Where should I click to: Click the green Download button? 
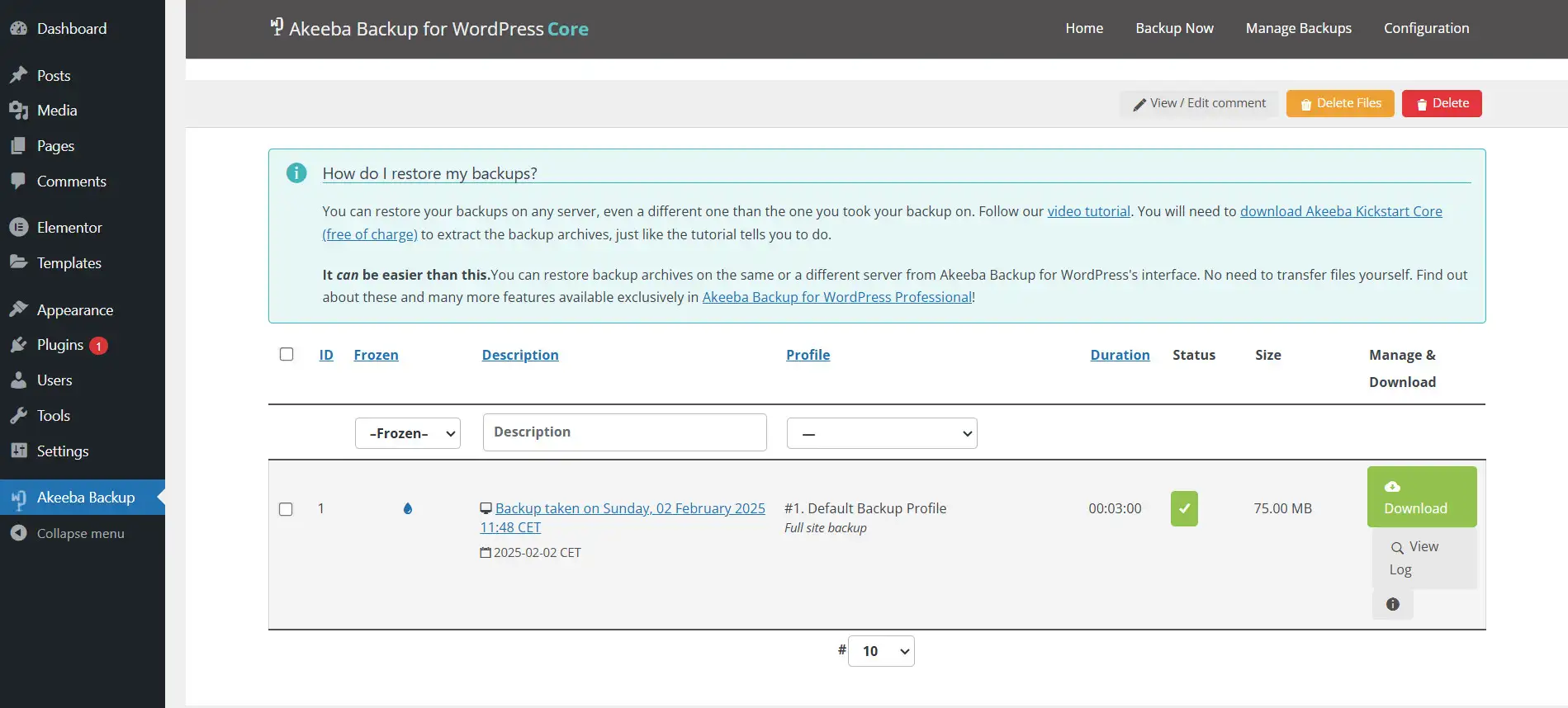[1422, 497]
